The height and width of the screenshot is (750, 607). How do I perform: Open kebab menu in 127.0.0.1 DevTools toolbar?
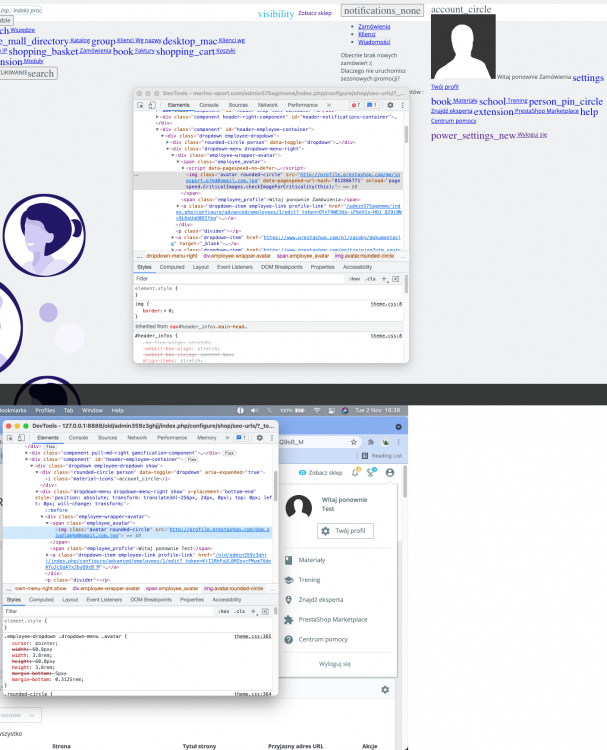(272, 438)
